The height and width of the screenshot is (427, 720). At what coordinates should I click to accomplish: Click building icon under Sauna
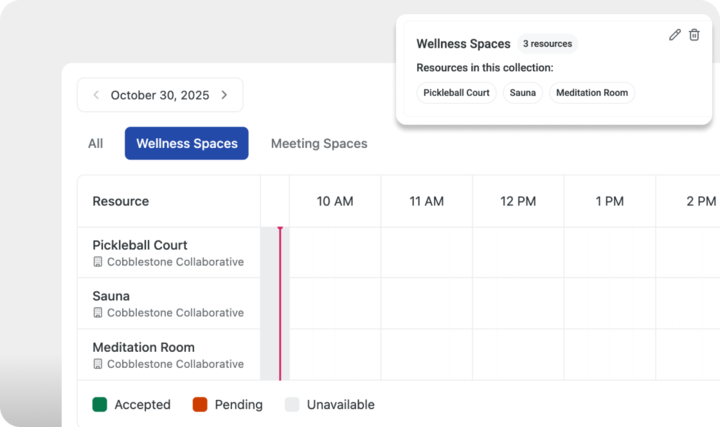[98, 313]
